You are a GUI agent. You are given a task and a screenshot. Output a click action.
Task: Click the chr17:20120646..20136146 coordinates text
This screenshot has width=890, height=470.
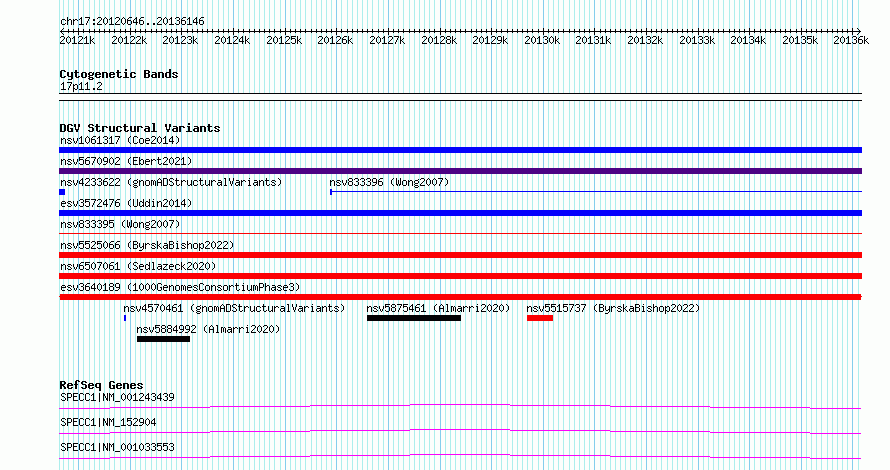[132, 21]
